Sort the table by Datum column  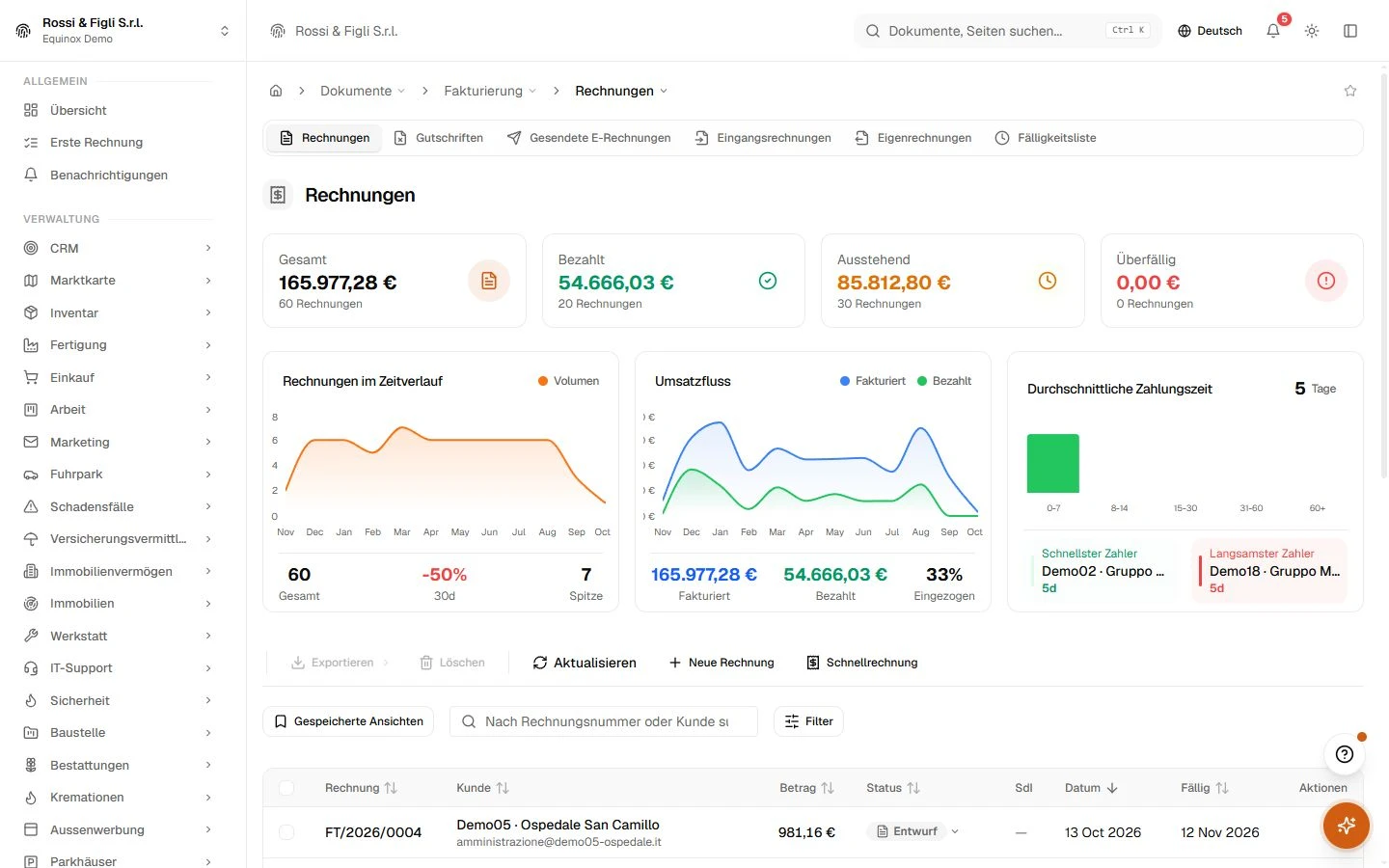pyautogui.click(x=1091, y=788)
